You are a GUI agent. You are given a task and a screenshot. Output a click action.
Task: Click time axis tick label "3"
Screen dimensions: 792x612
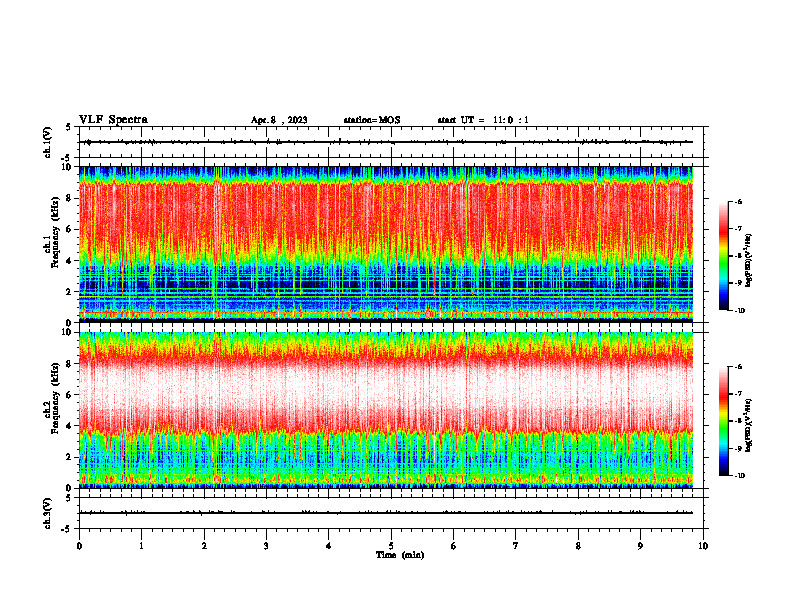point(266,546)
